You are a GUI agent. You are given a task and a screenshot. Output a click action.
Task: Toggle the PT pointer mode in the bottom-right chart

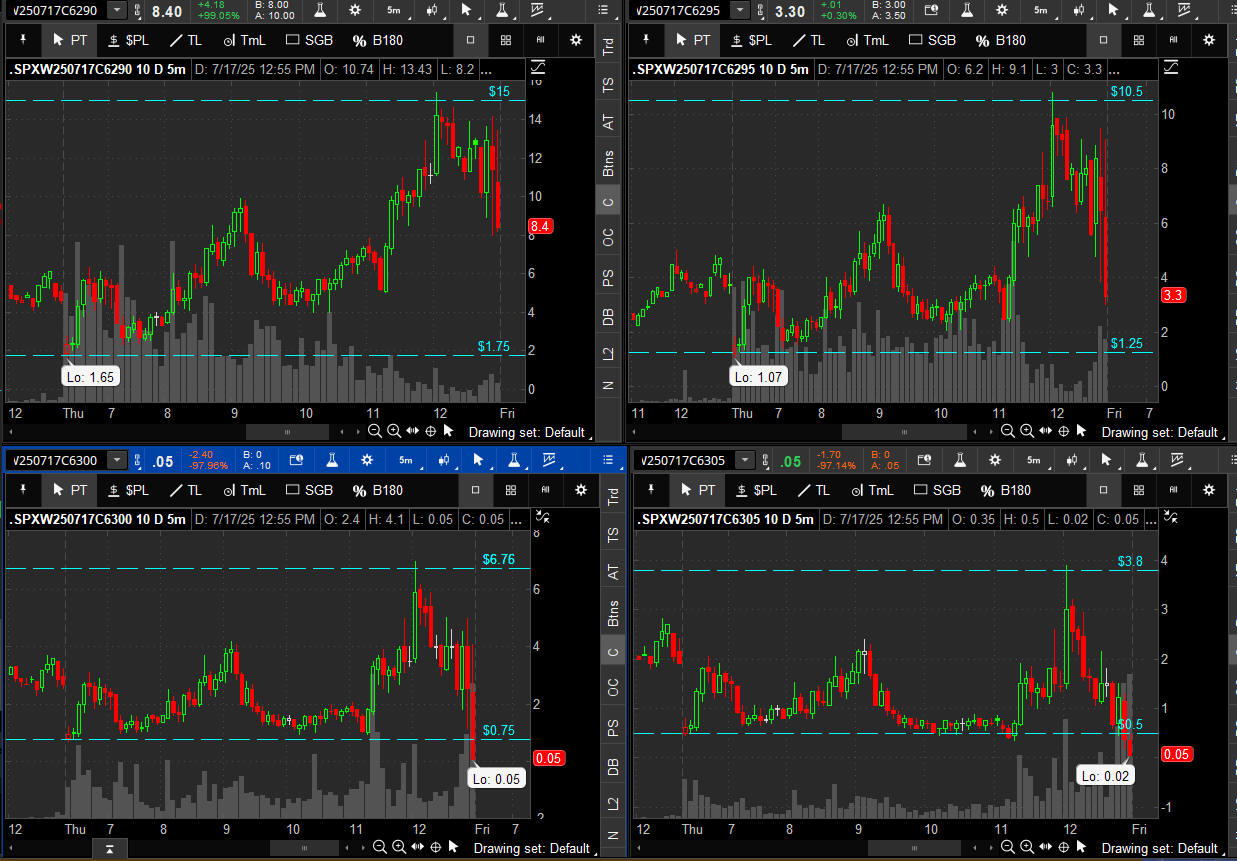click(696, 490)
